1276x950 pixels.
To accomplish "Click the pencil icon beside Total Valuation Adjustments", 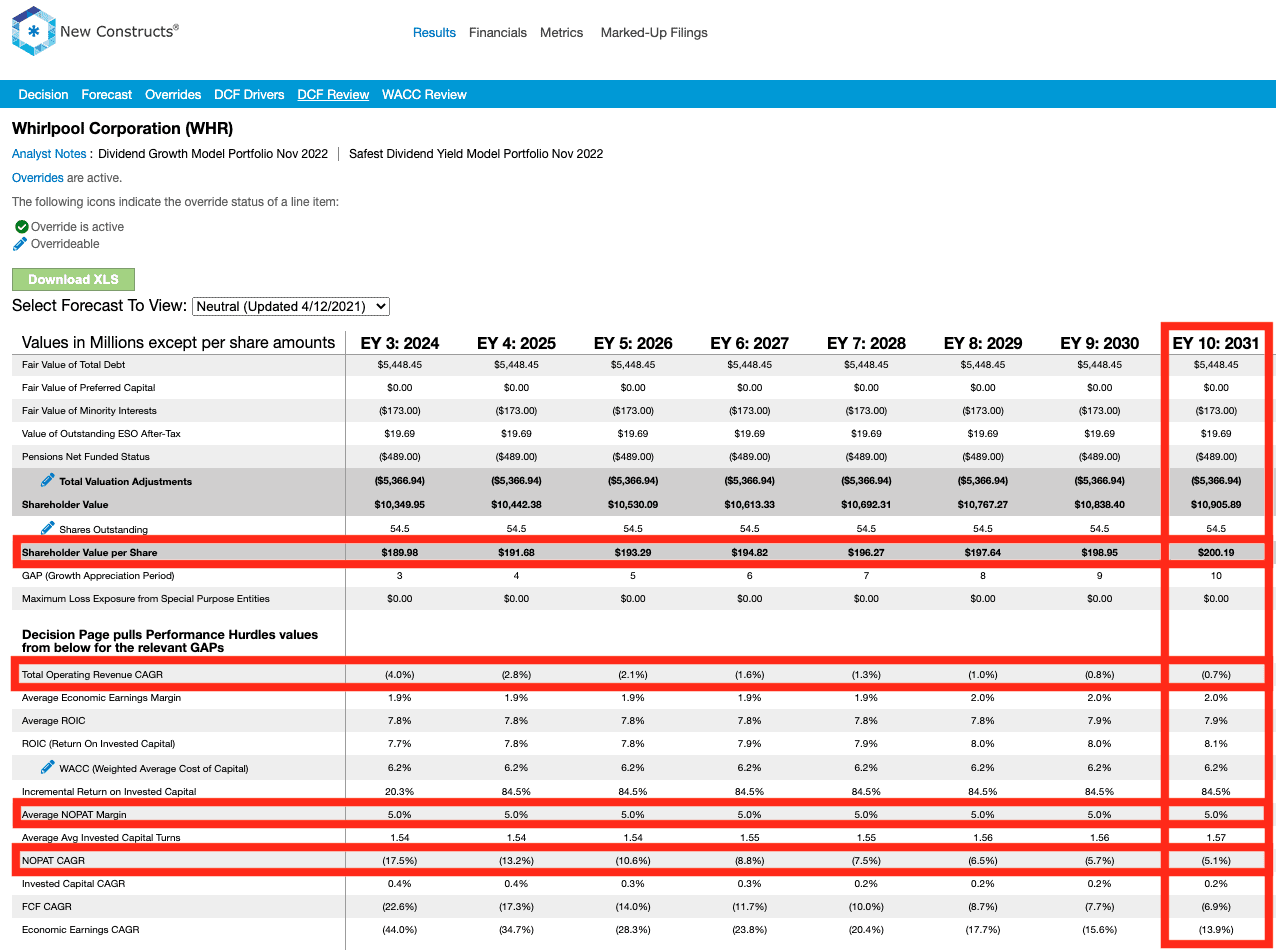I will [x=48, y=481].
